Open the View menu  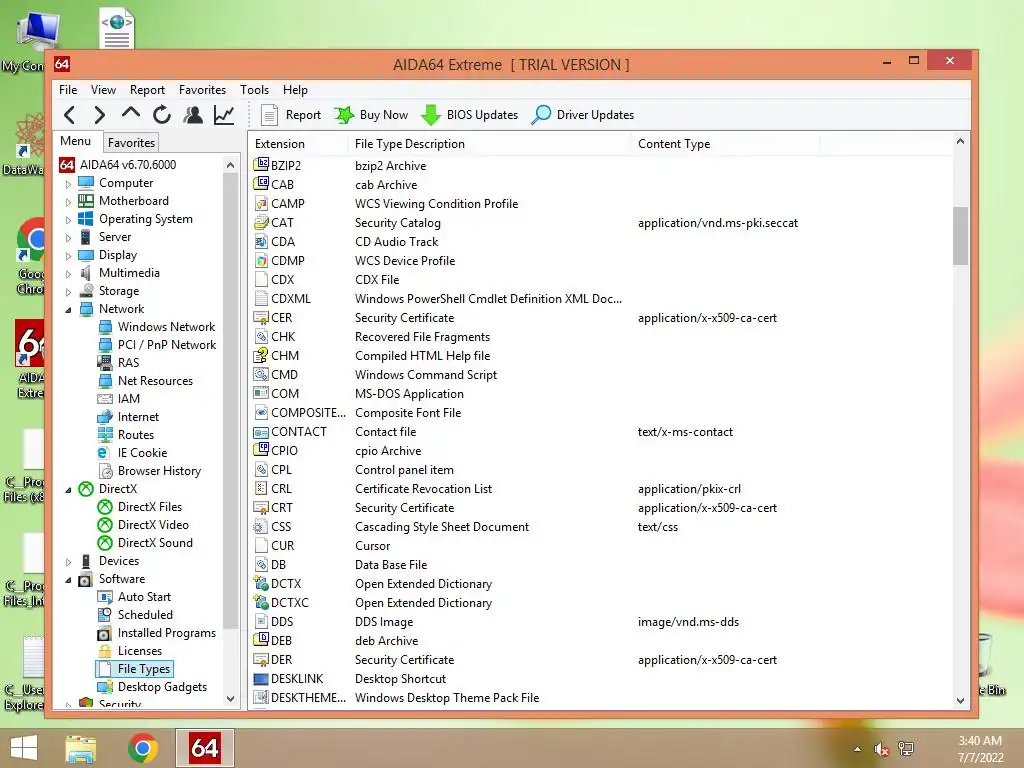(x=103, y=90)
